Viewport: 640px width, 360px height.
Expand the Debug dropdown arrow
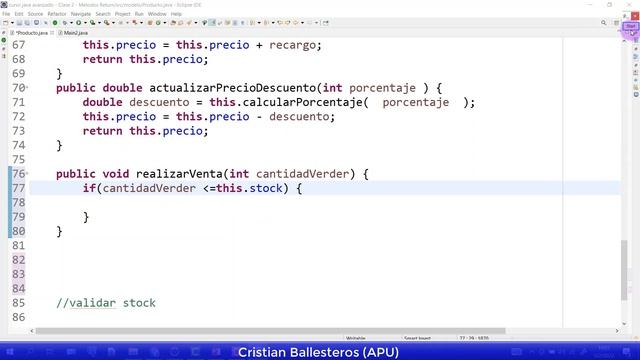pyautogui.click(x=71, y=23)
